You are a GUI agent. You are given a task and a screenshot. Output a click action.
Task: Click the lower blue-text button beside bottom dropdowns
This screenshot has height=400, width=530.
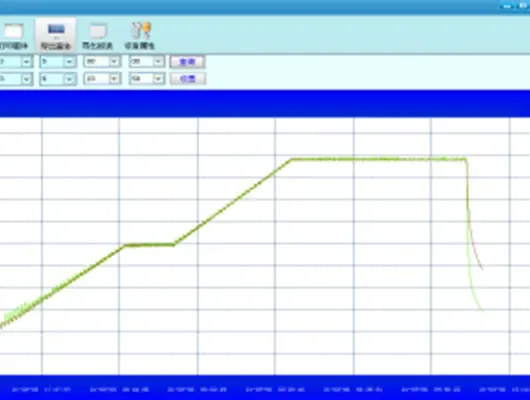click(x=188, y=79)
